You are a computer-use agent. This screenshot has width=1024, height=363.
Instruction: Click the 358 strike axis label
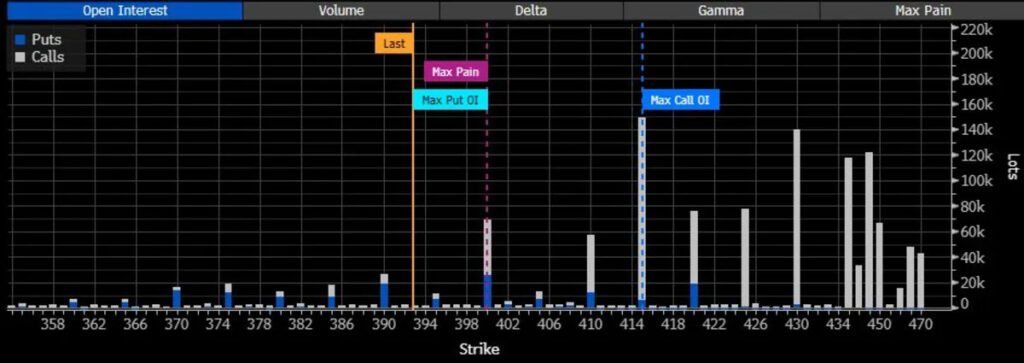pyautogui.click(x=53, y=324)
